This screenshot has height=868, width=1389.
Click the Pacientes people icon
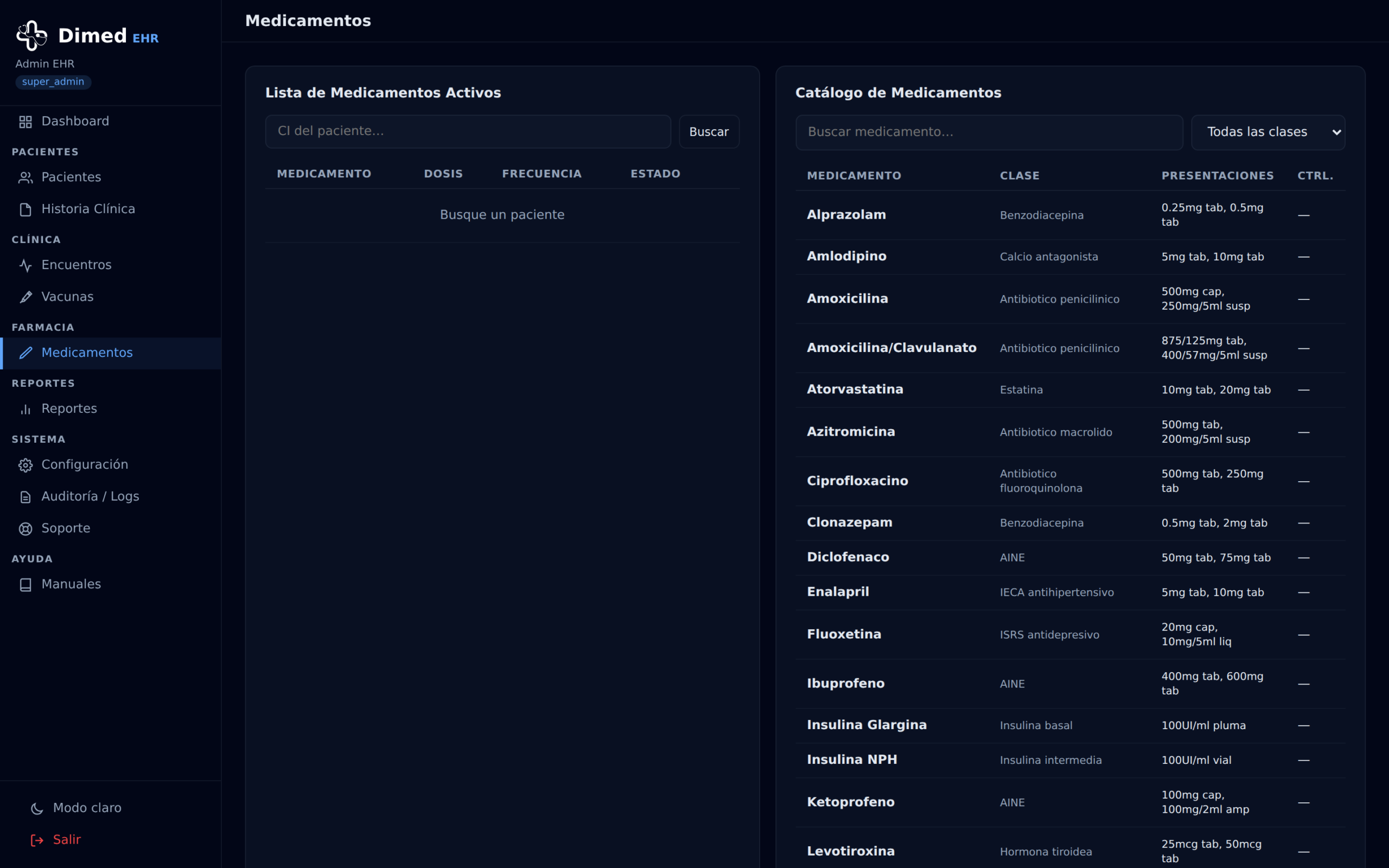(x=26, y=177)
